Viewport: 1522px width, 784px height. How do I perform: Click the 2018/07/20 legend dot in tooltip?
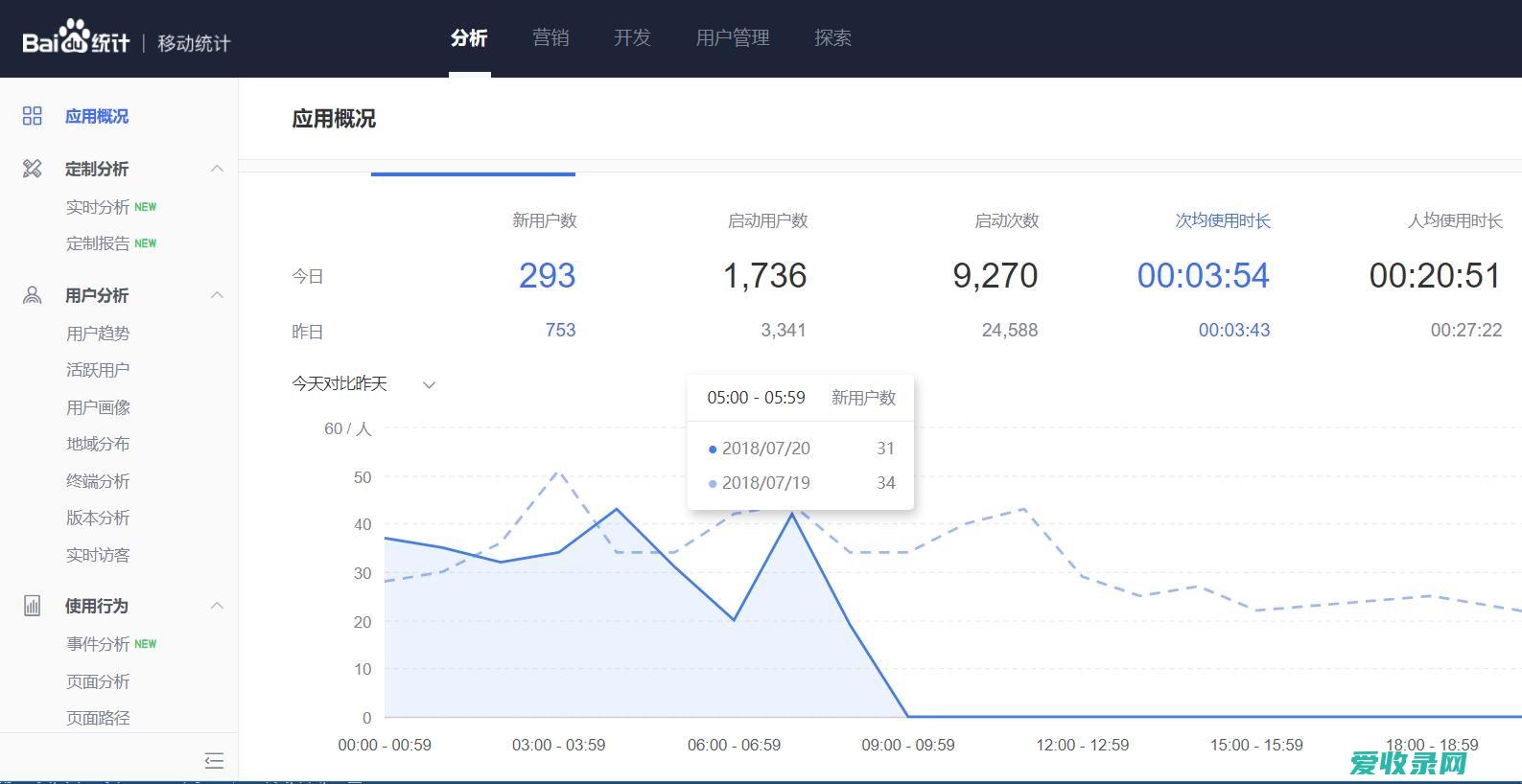[713, 449]
